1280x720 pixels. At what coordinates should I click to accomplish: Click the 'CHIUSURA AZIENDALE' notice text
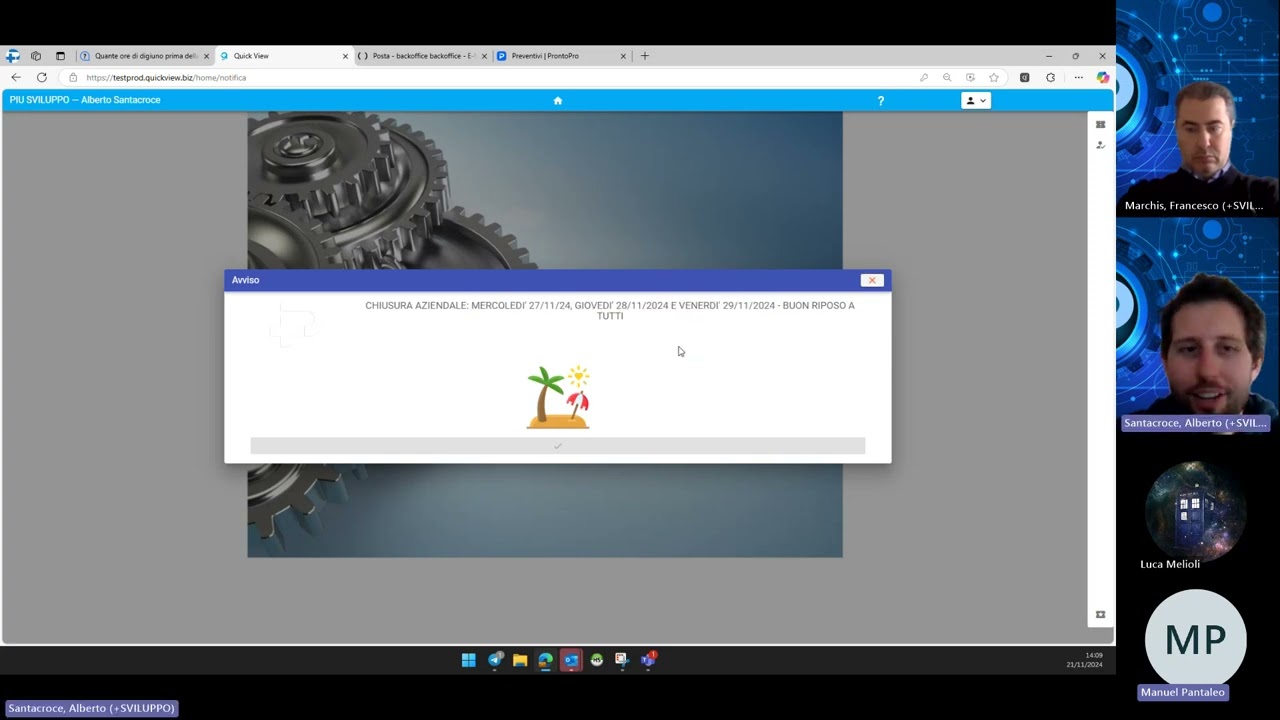coord(610,310)
